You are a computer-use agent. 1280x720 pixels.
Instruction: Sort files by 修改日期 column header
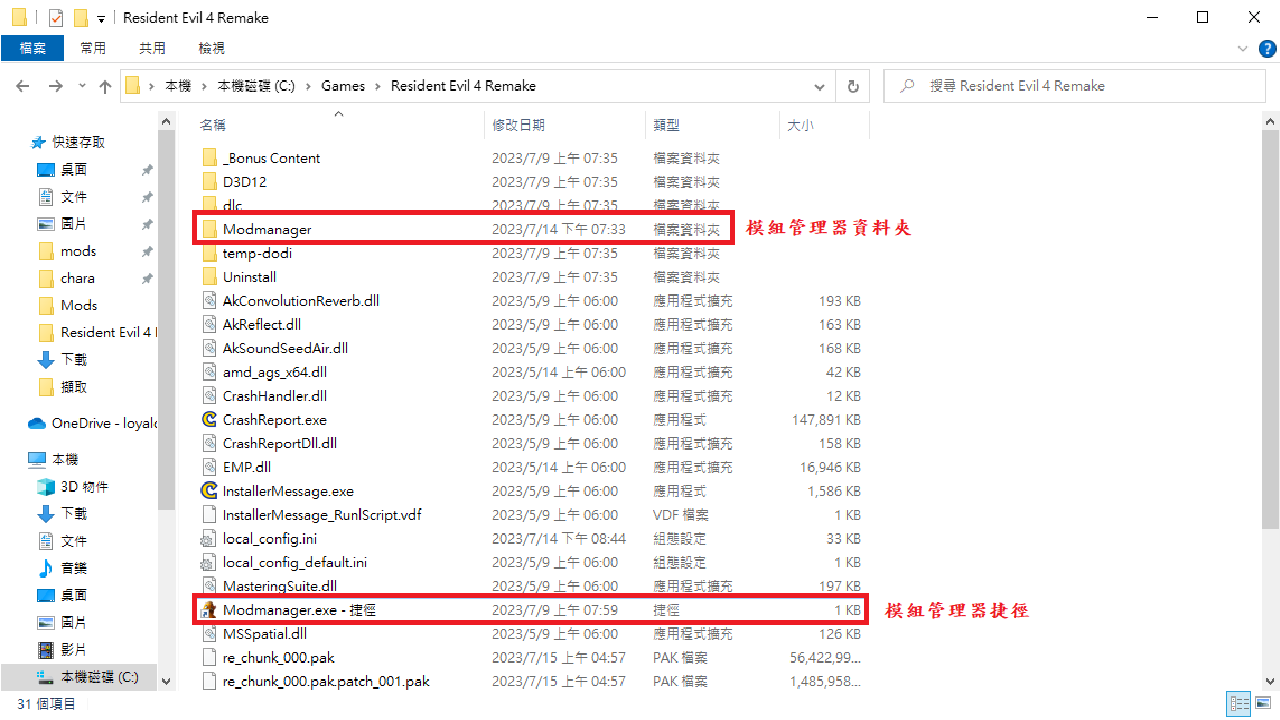tap(518, 125)
